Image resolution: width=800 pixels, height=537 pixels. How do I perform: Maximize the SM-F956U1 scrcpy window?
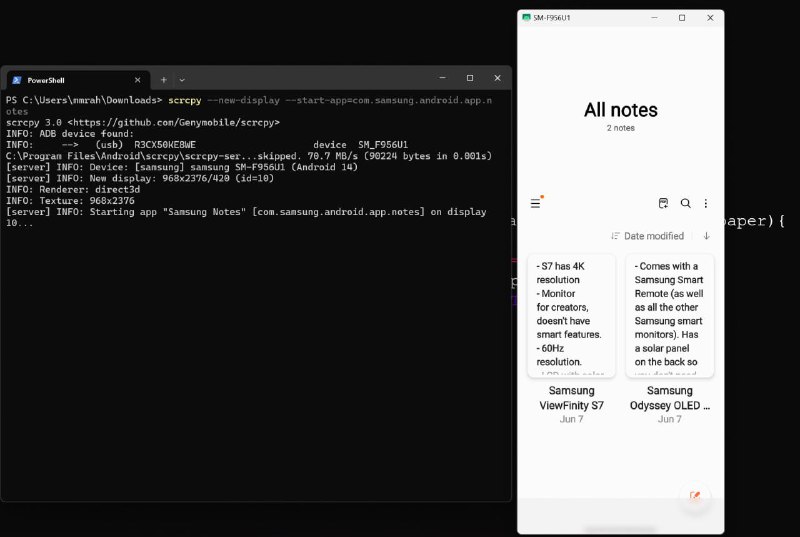tap(682, 18)
